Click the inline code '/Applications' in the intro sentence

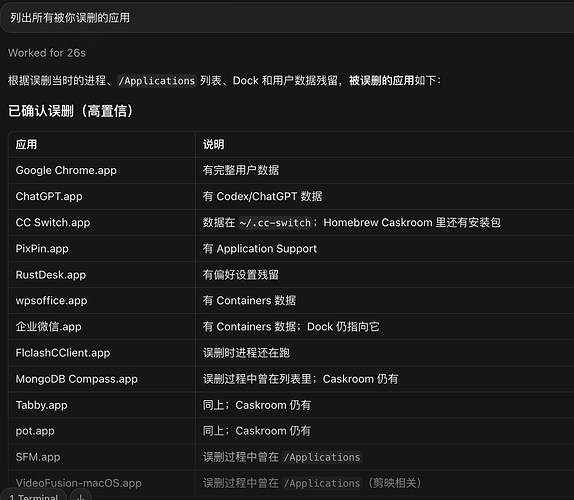coord(157,81)
